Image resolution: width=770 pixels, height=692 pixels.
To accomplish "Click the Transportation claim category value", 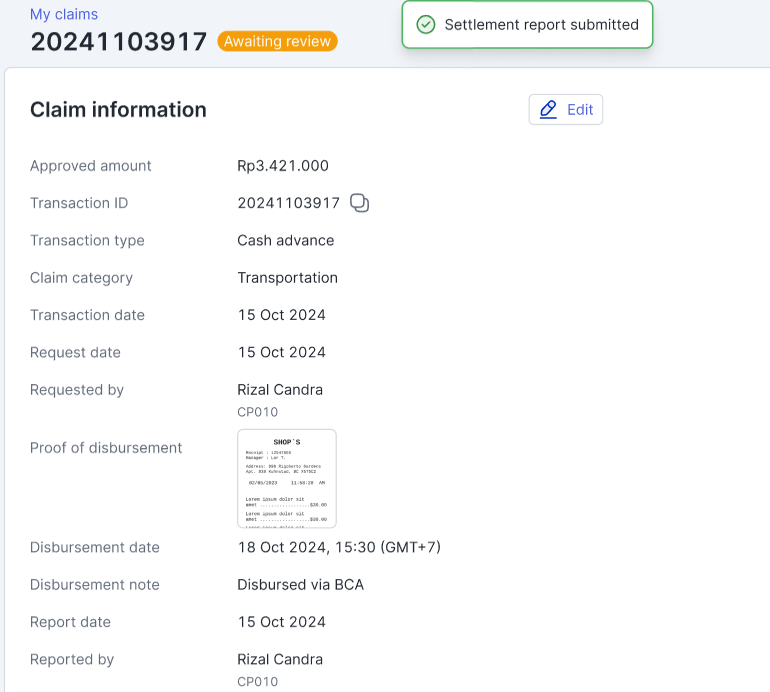I will coord(287,278).
